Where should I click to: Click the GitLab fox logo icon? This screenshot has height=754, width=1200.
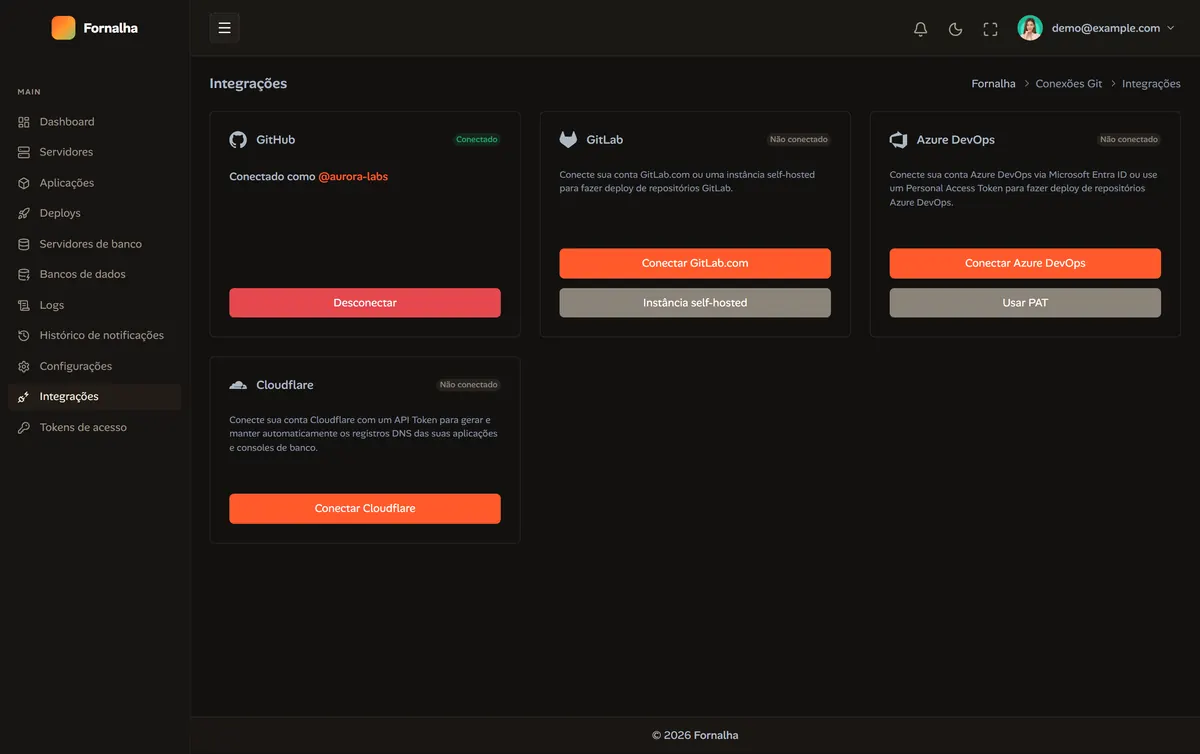click(x=568, y=140)
